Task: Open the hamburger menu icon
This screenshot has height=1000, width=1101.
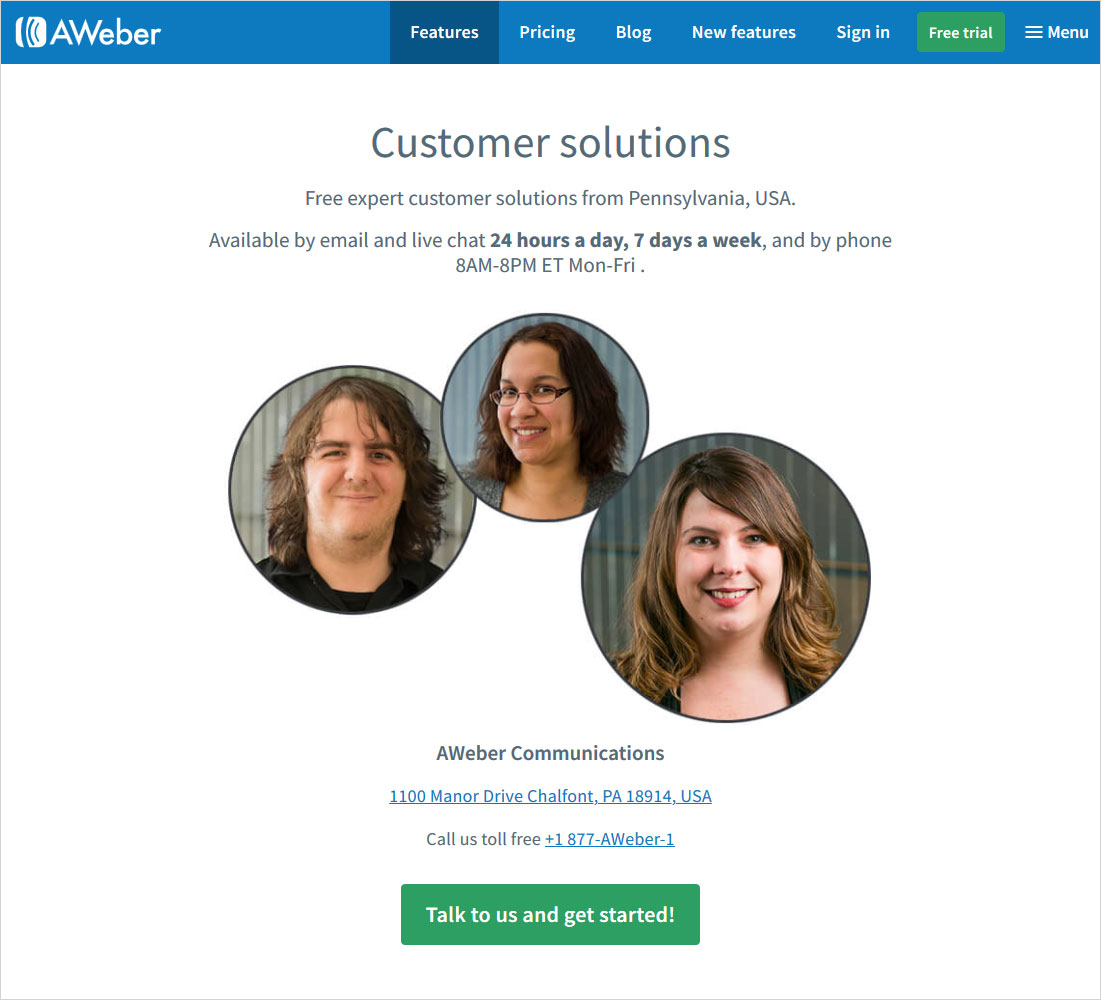Action: point(1033,32)
